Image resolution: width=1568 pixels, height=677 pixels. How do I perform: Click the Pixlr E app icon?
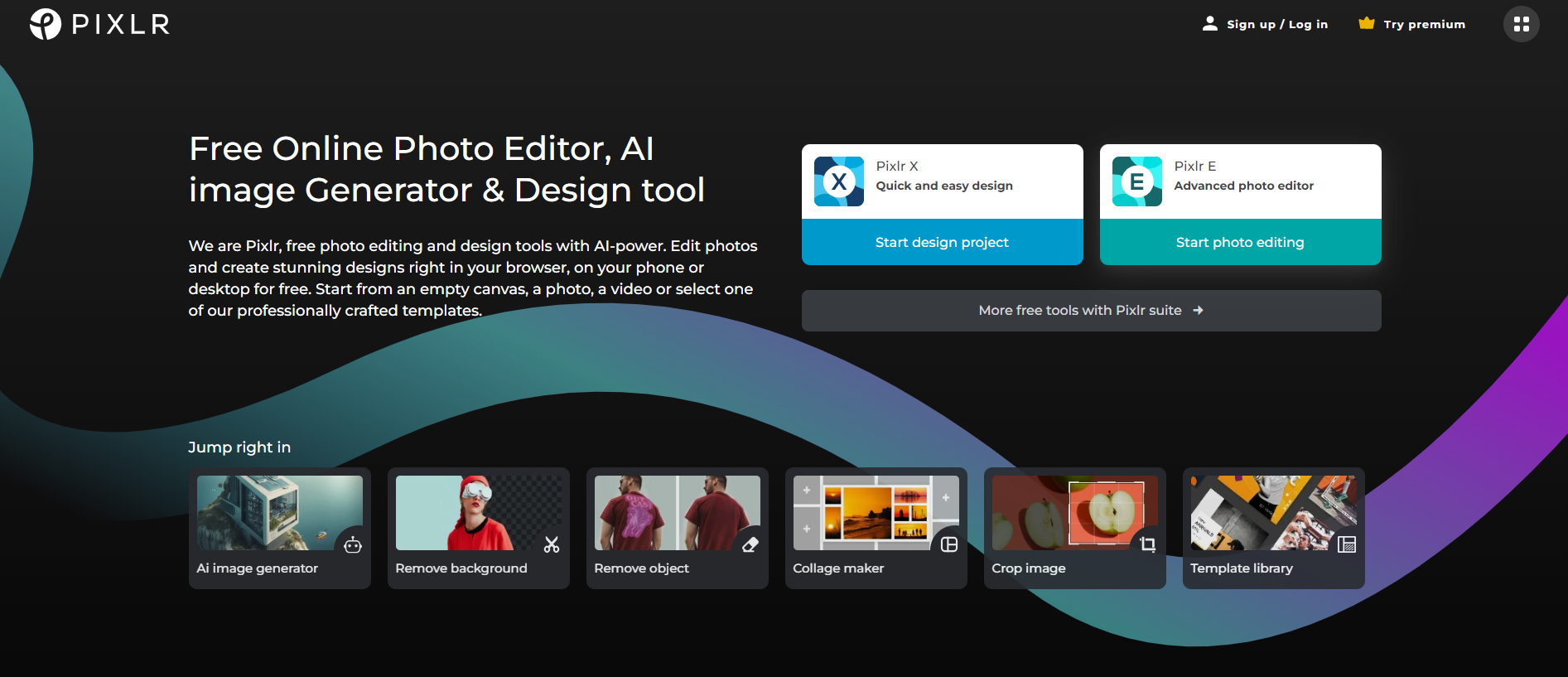1136,181
